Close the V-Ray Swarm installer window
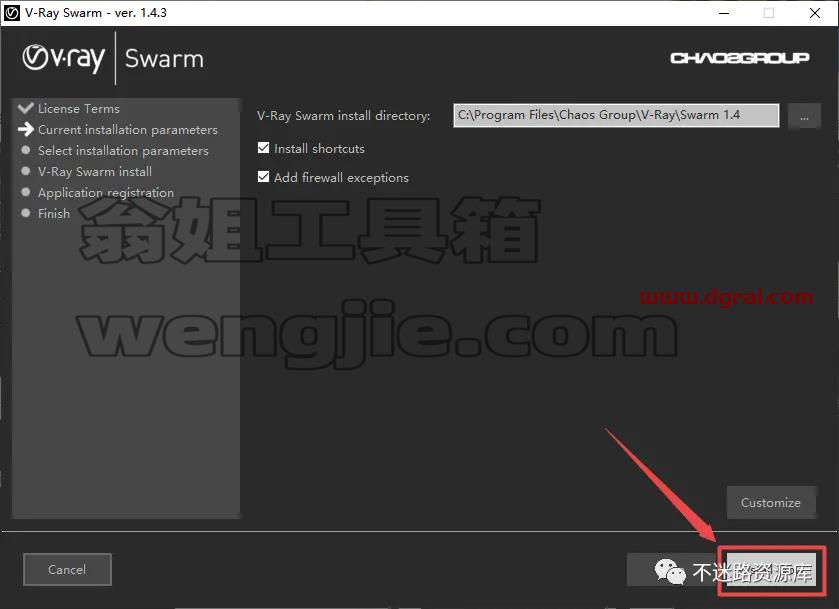This screenshot has width=839, height=609. (x=815, y=13)
